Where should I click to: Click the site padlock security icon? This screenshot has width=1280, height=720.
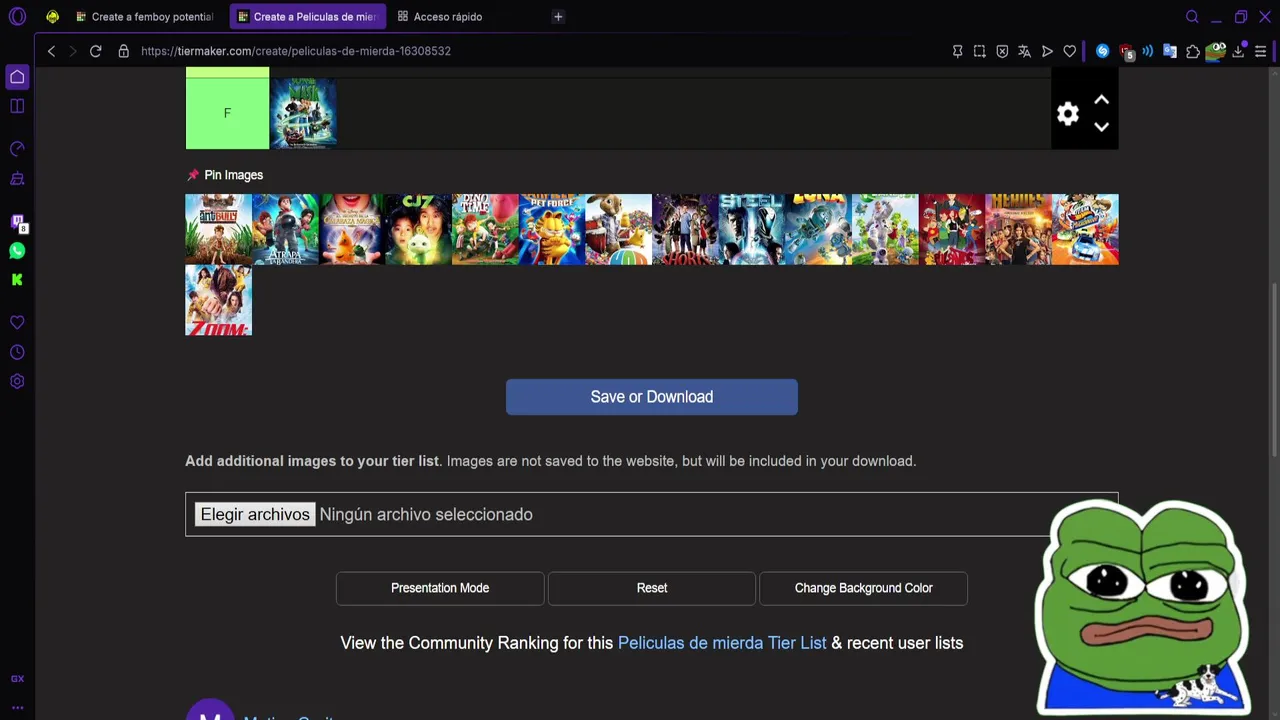coord(124,51)
